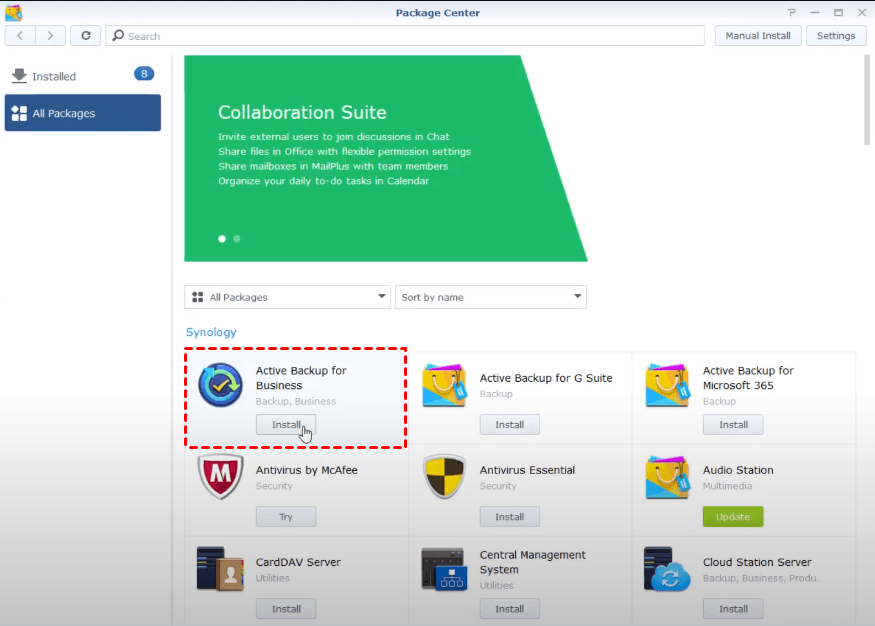Open the Sort by name dropdown
This screenshot has height=626, width=875.
(490, 297)
